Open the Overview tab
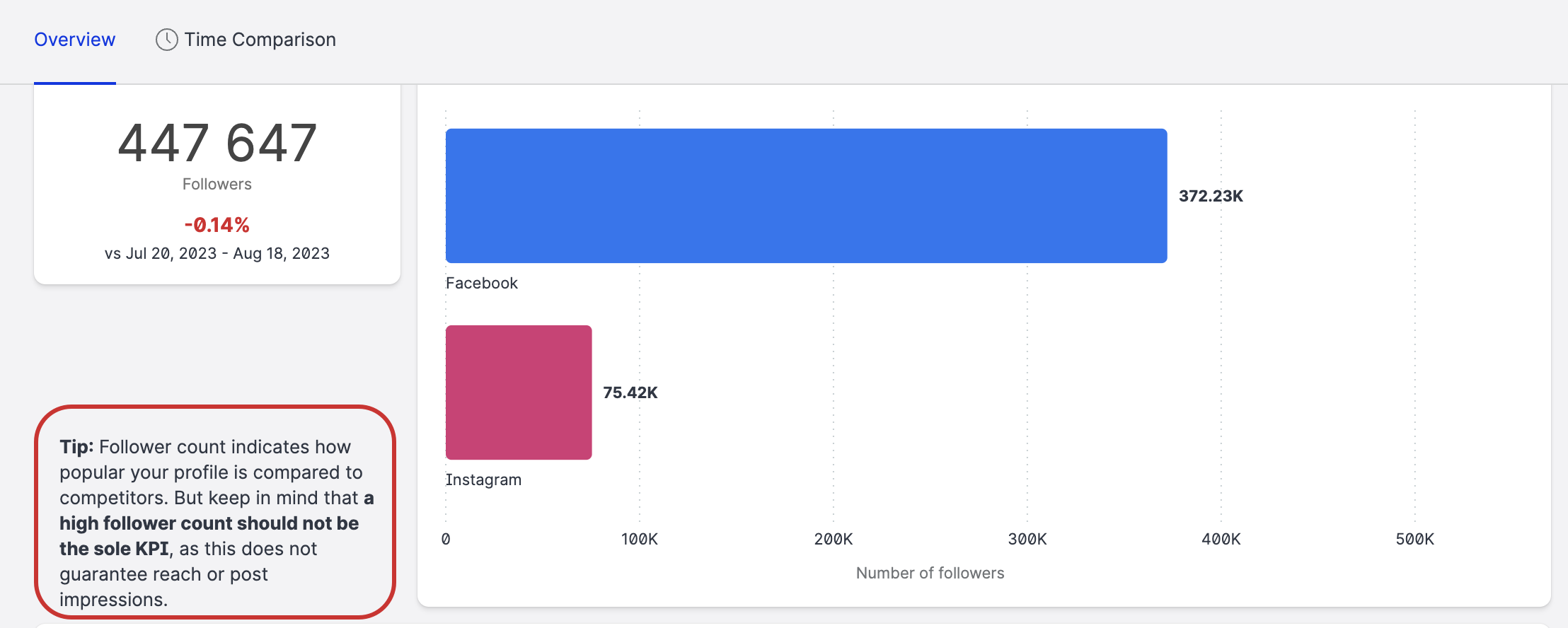1568x628 pixels. [x=74, y=40]
